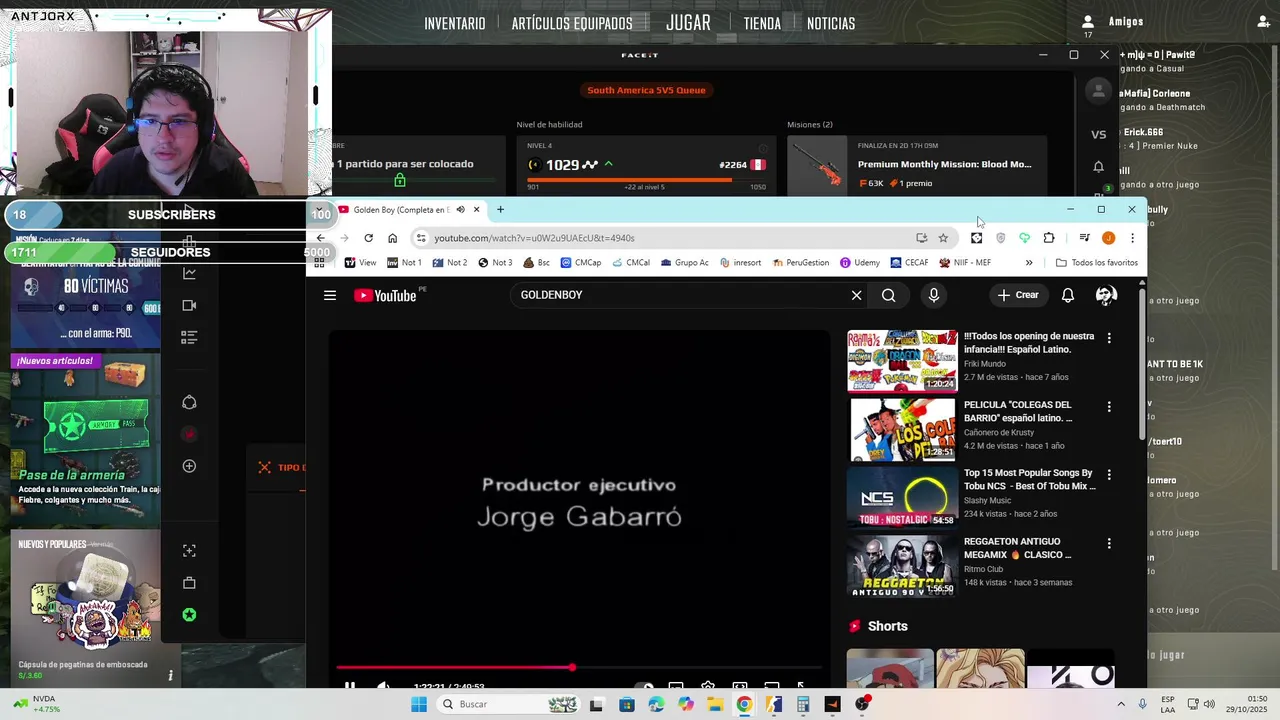Open the Pase de la armería store item
The image size is (1280, 720).
point(85,440)
